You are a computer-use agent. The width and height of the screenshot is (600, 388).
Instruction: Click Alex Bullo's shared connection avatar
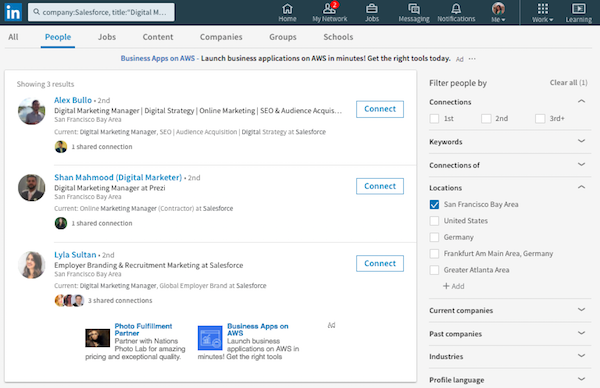coord(61,147)
